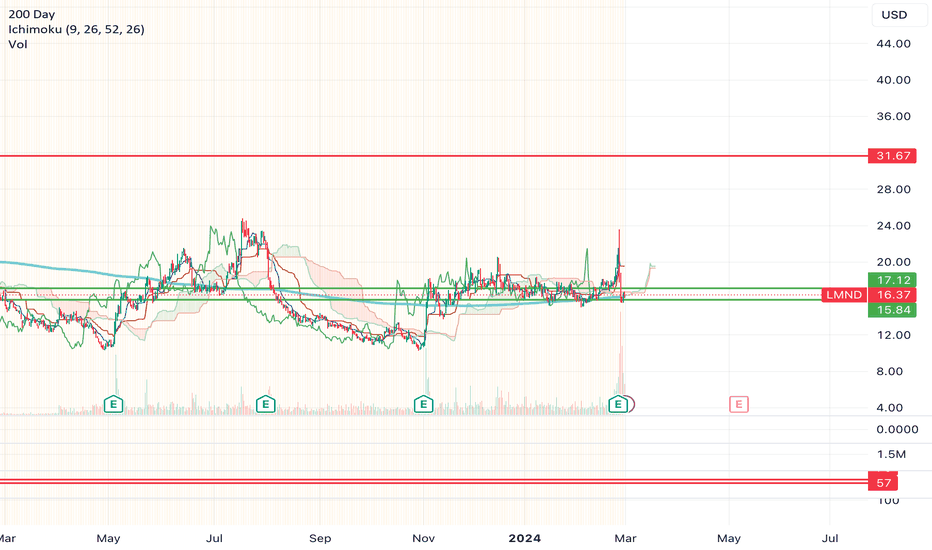Click the green 17.12 price label
932x550 pixels.
click(x=893, y=280)
